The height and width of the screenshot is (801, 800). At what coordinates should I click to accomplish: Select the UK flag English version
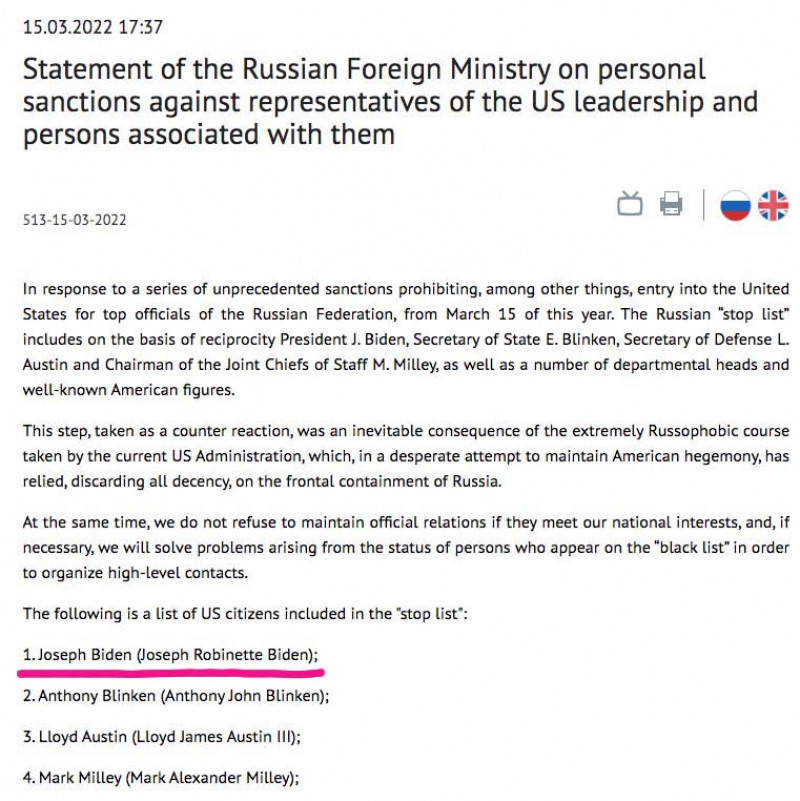[x=773, y=205]
